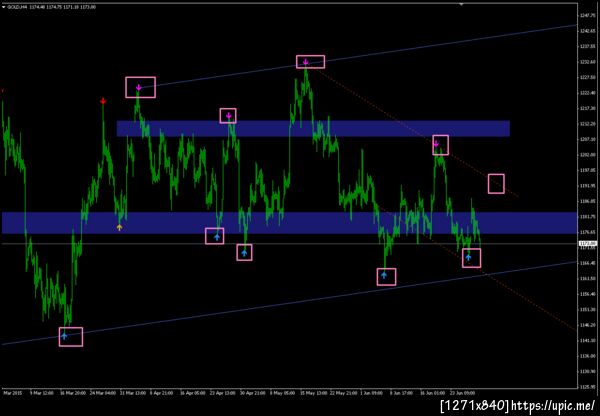Click price axis label 1136.00
The width and height of the screenshot is (600, 416).
pyautogui.click(x=587, y=356)
